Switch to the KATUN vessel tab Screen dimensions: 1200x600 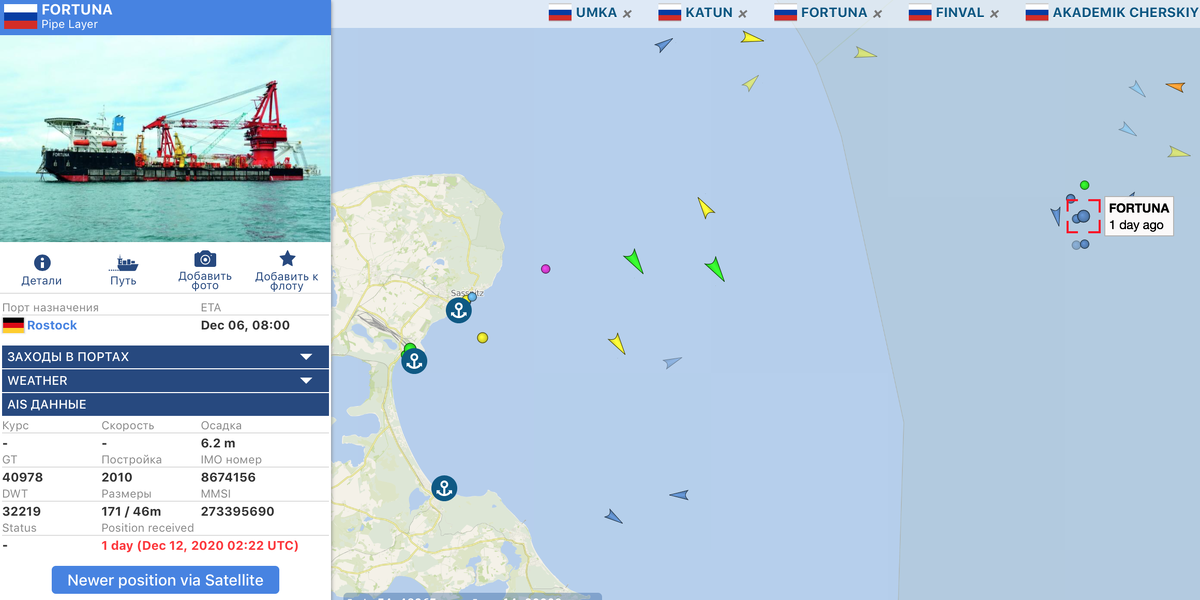709,13
